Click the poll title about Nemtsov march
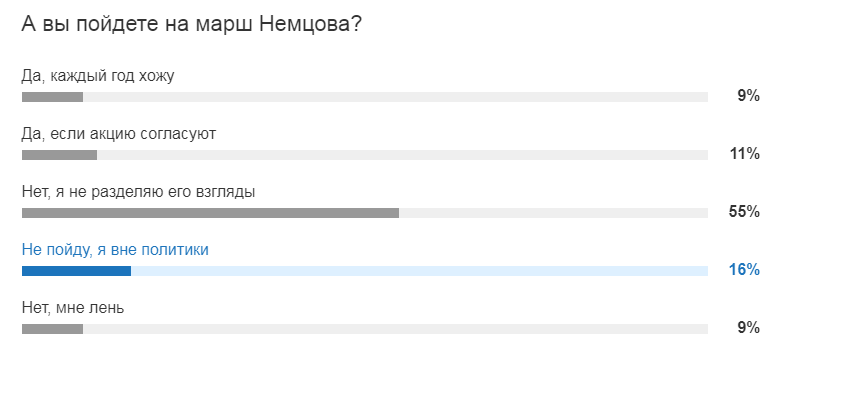 click(x=192, y=25)
